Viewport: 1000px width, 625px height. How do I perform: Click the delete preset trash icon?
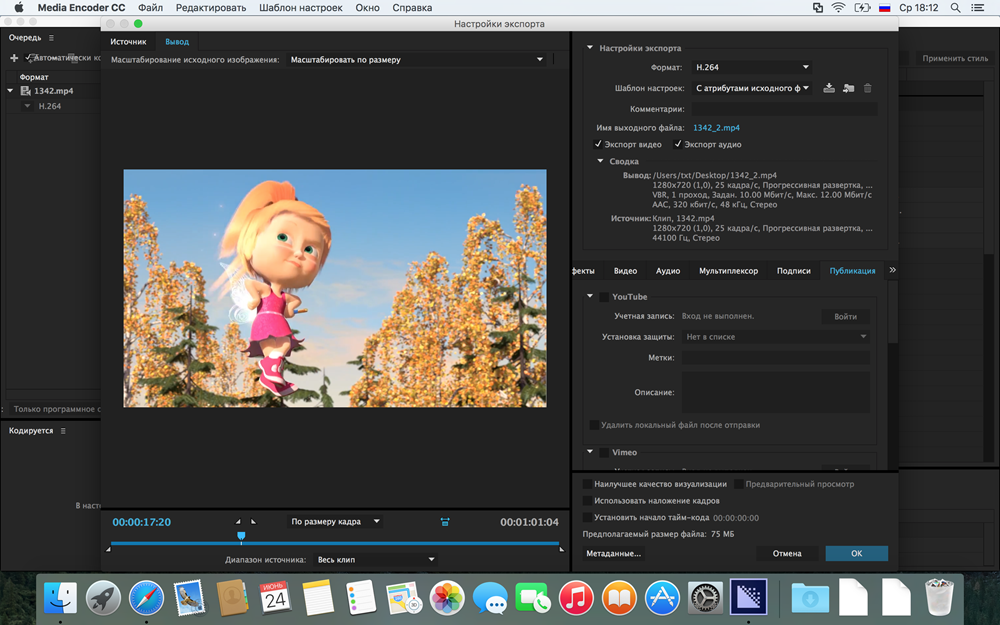pyautogui.click(x=867, y=88)
